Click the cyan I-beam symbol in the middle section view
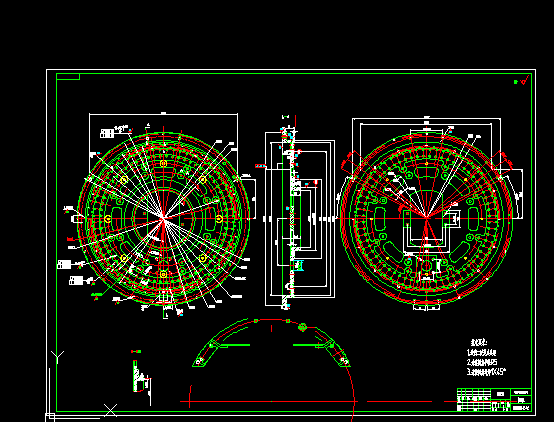 [x=299, y=265]
